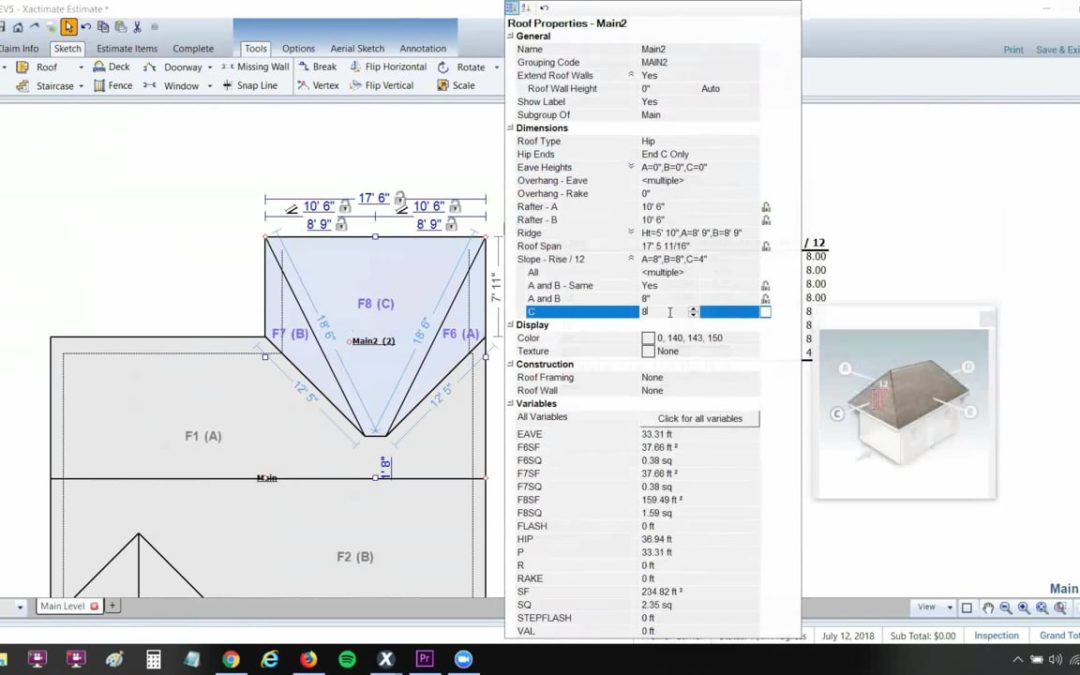Select the Vertex tool

tap(318, 85)
